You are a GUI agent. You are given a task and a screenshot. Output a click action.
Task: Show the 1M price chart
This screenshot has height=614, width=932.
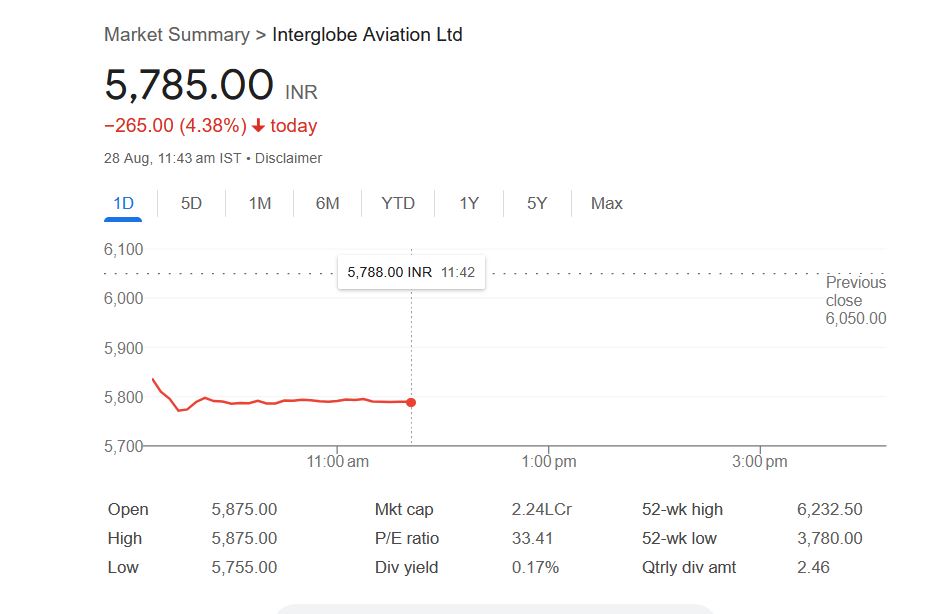259,203
